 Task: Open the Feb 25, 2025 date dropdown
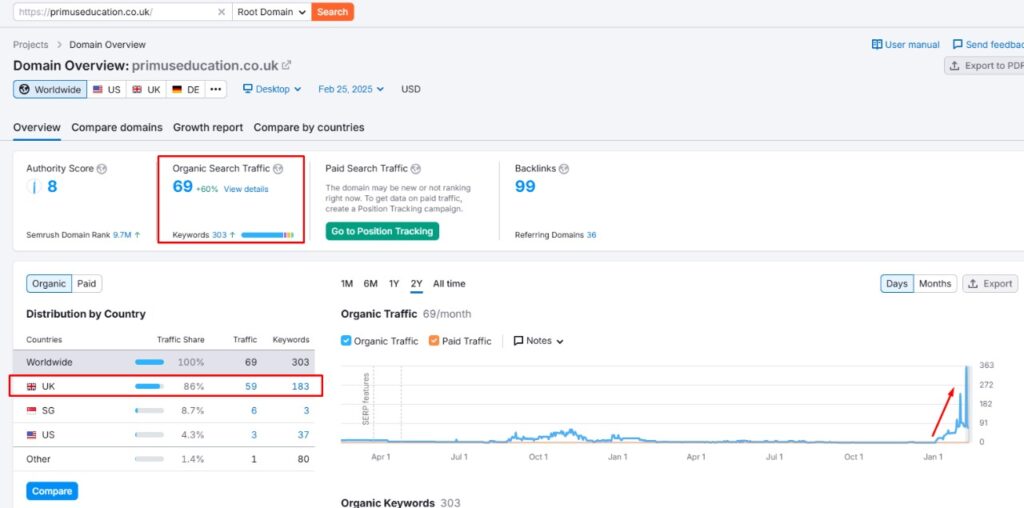coord(351,89)
